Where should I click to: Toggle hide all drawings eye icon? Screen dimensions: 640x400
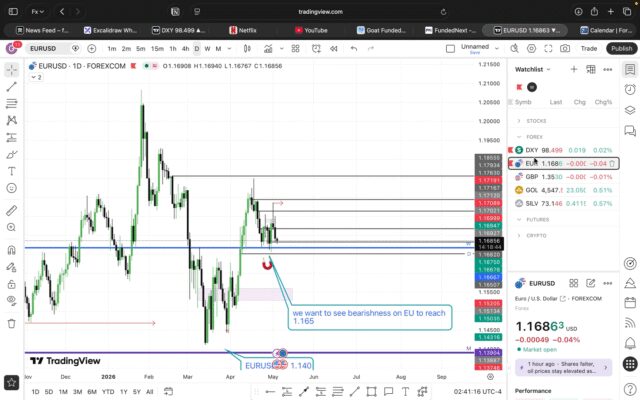[11, 301]
